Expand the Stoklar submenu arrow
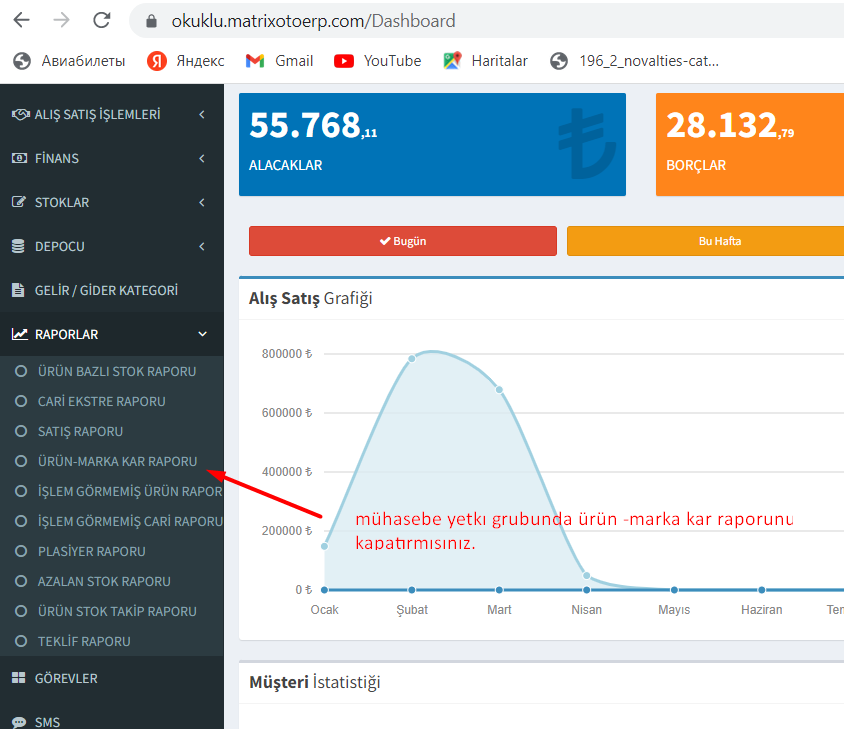 tap(202, 203)
